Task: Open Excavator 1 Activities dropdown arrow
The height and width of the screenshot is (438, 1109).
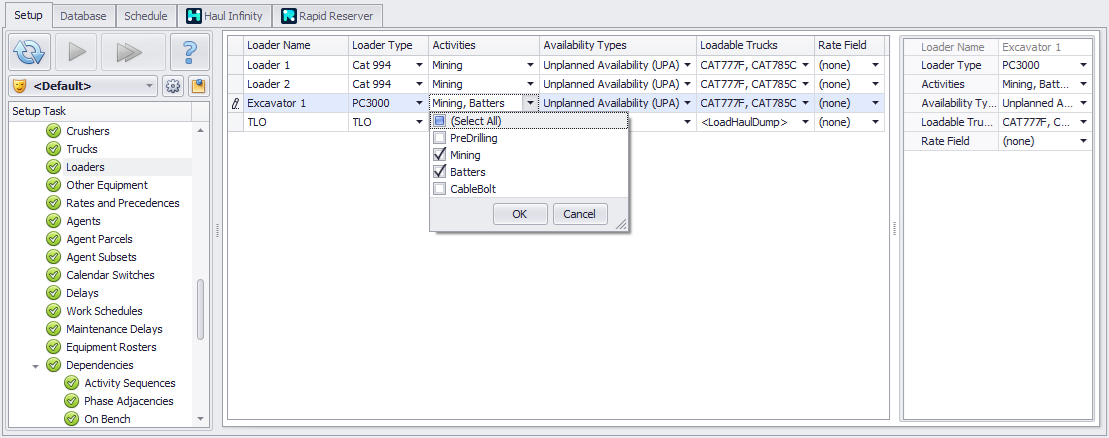Action: pyautogui.click(x=530, y=103)
